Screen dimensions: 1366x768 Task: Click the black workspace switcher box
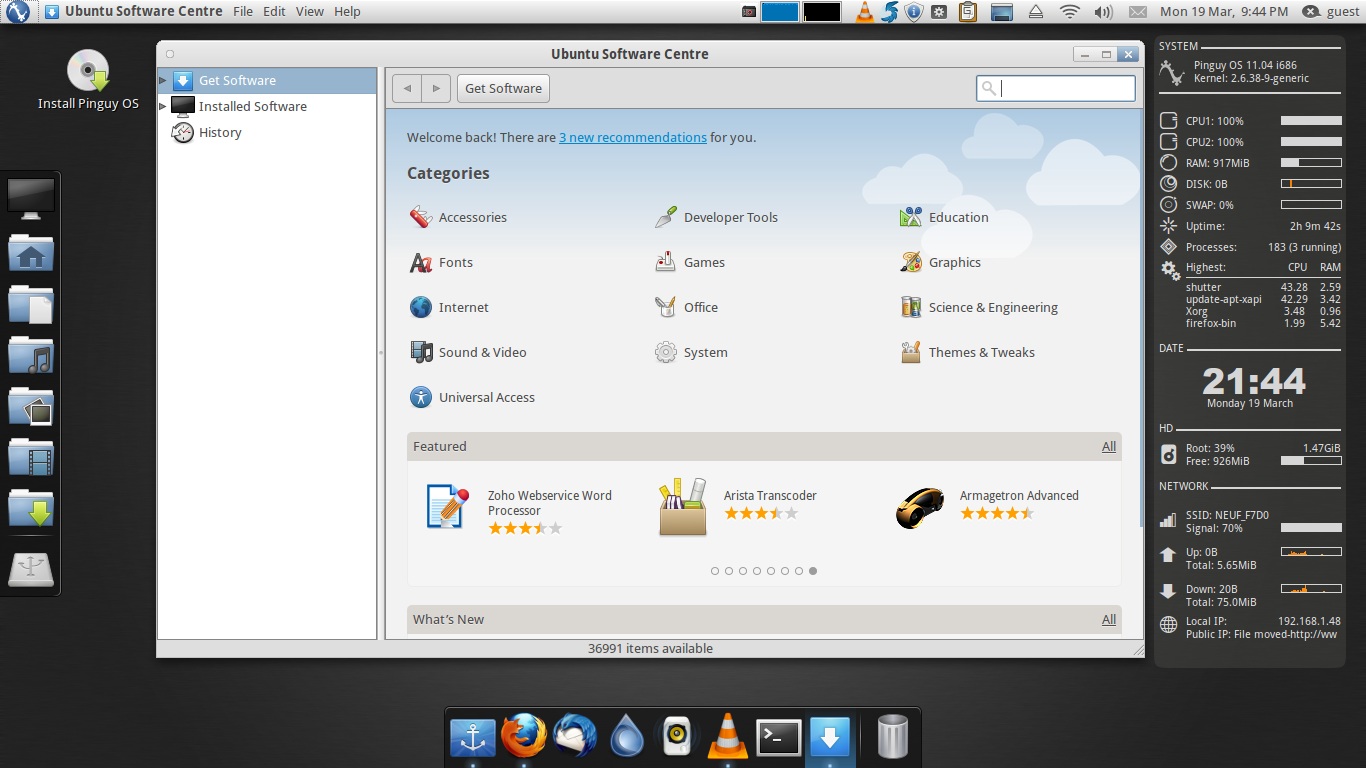point(822,12)
